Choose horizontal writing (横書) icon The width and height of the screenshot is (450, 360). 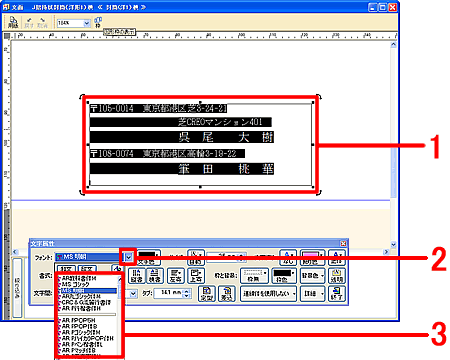click(155, 276)
